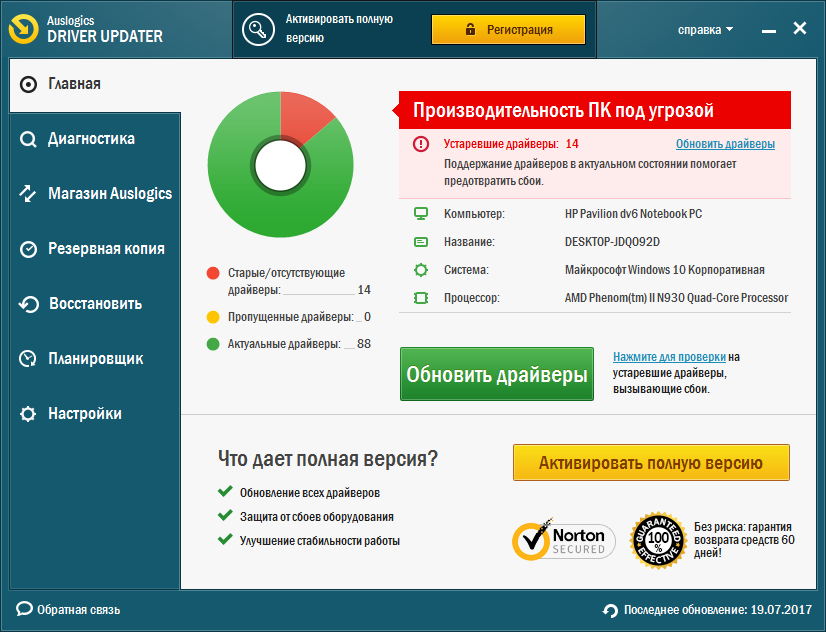Click the Майкрософт Windows 10 Корпоративная value
Viewport: 826px width, 632px height.
[x=664, y=270]
